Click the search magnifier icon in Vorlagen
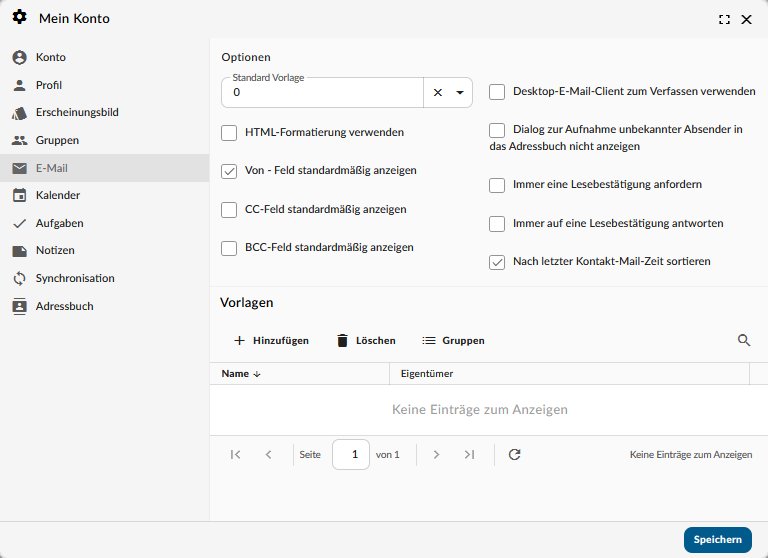 point(744,340)
